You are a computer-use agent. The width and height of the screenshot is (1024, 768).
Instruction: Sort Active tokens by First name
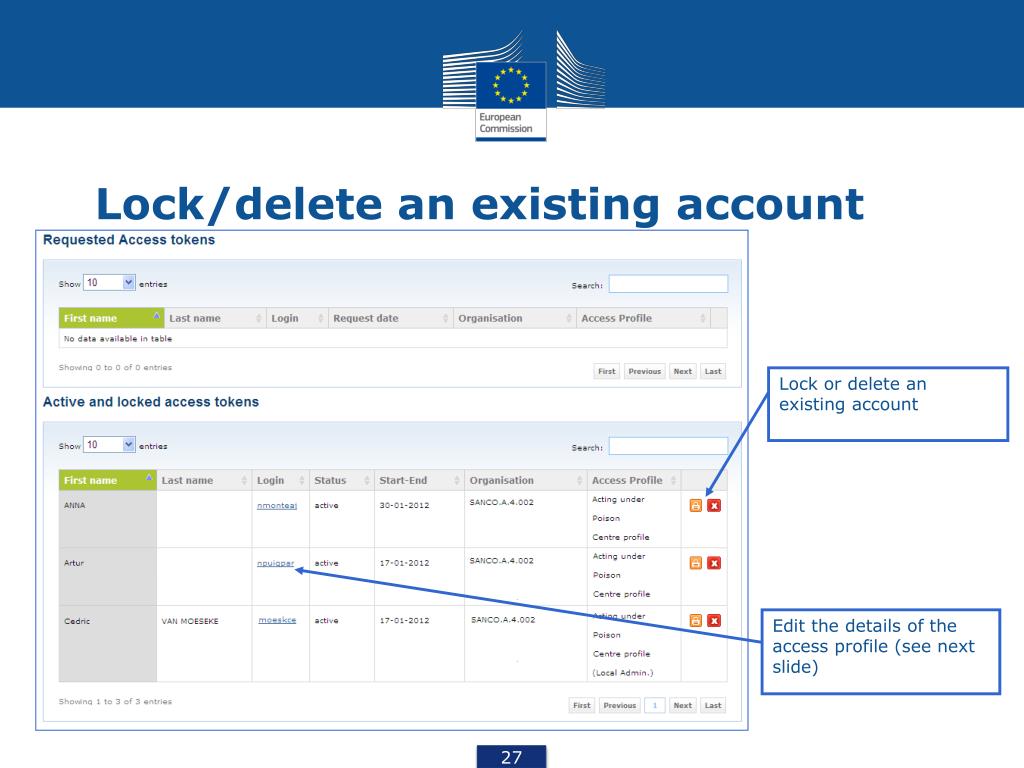pos(108,480)
